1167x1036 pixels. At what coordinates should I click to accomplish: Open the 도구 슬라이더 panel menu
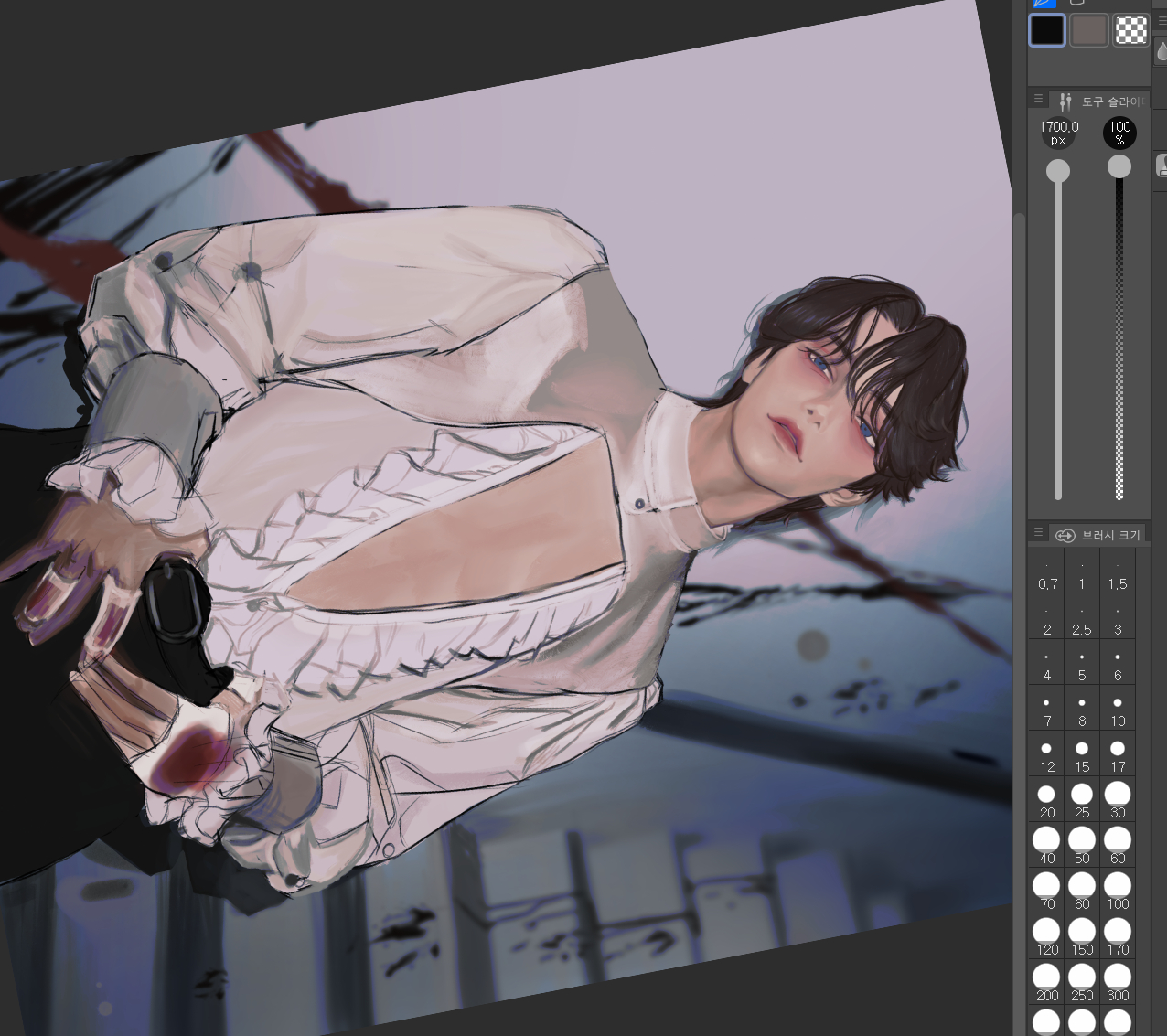[x=1038, y=100]
